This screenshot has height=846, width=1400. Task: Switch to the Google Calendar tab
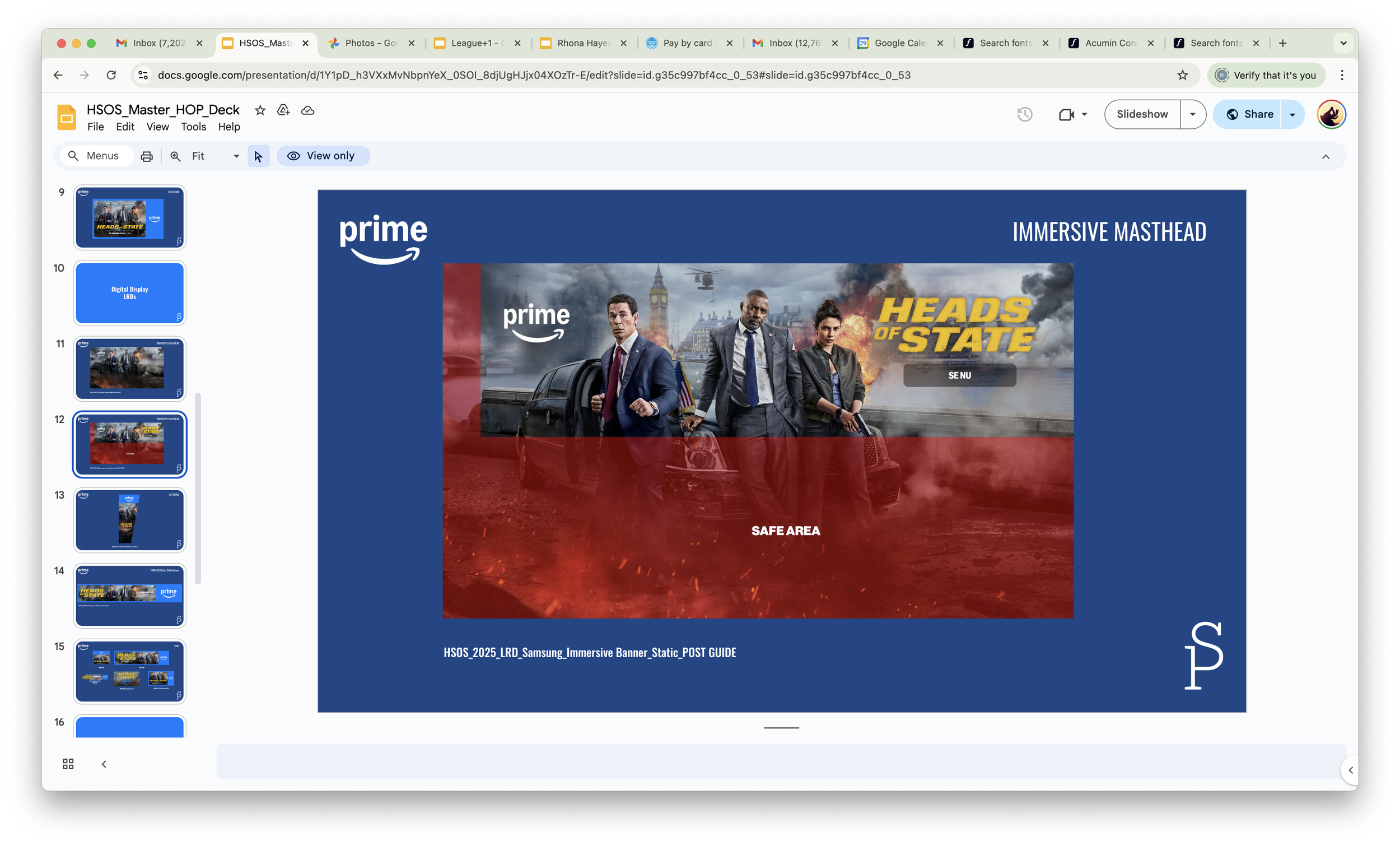899,43
